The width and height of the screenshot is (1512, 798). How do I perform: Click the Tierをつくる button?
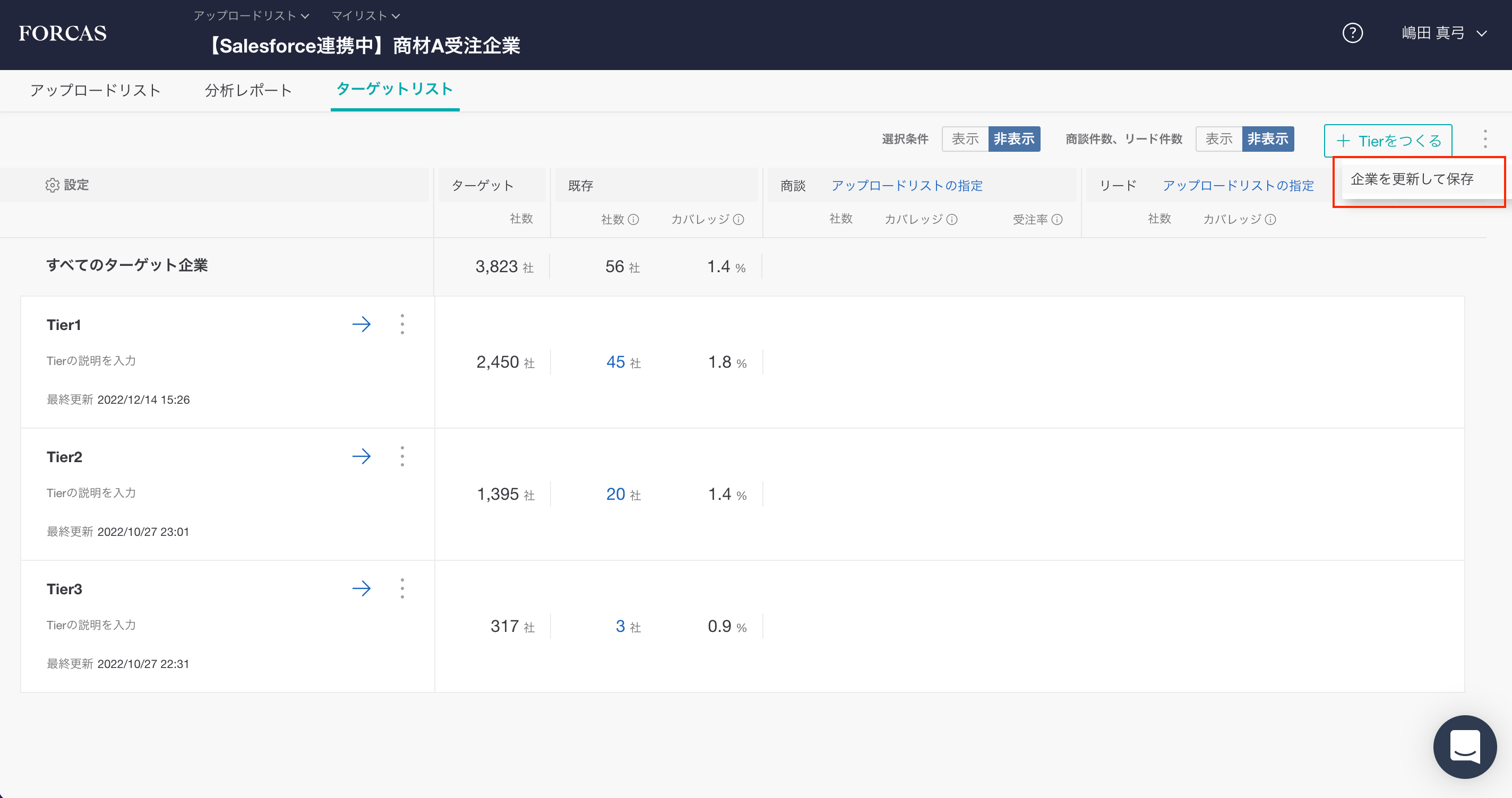1388,141
